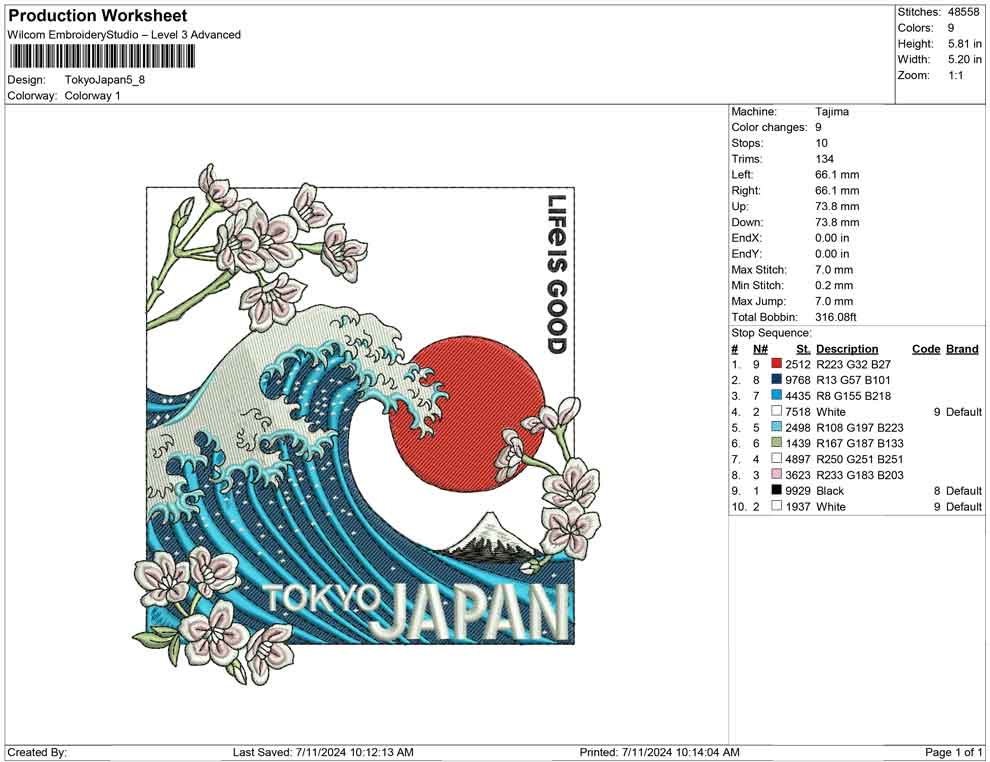
Task: Select 'Wilcom EmbroideryStudio – Level 3 Advanced' text
Action: pyautogui.click(x=124, y=35)
